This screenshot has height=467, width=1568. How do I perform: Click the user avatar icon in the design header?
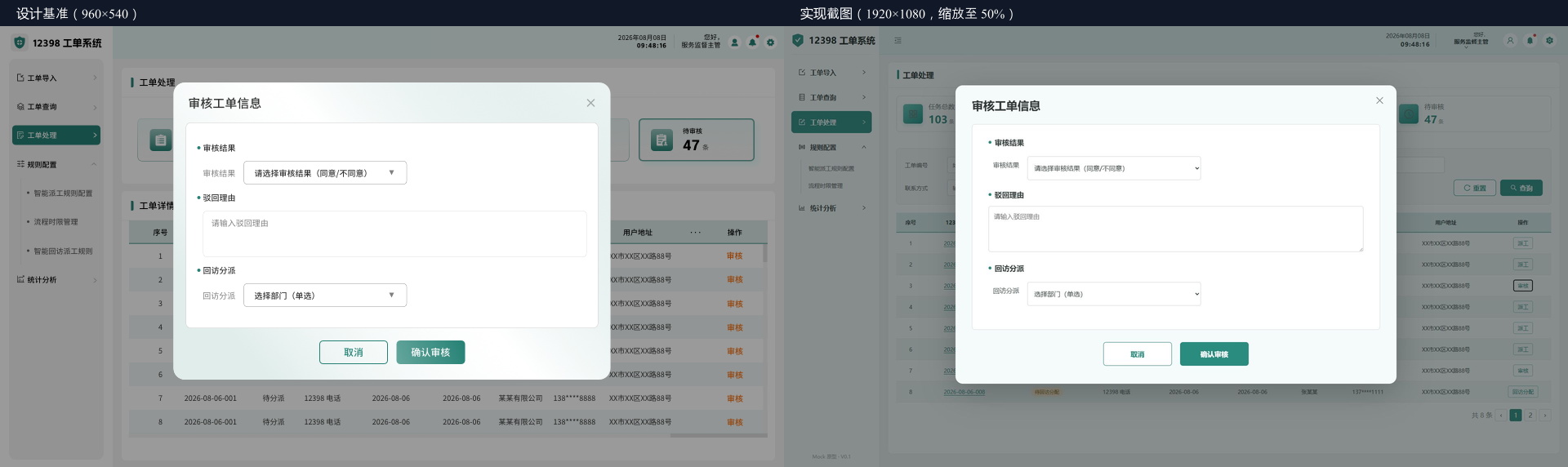click(x=734, y=42)
